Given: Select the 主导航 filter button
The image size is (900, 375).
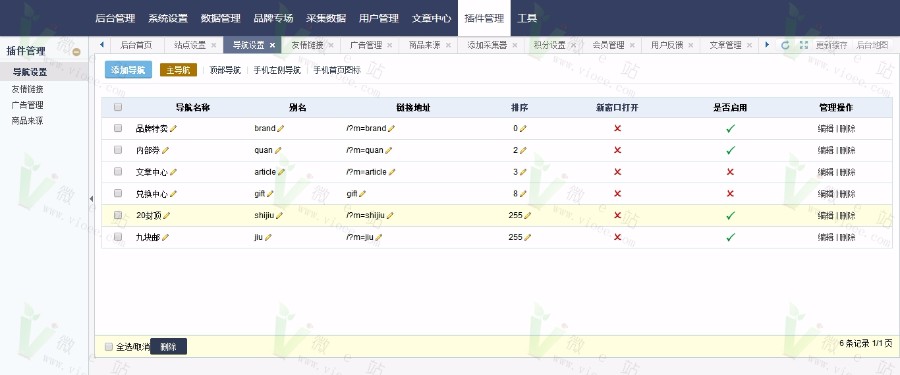Looking at the screenshot, I should coord(179,70).
